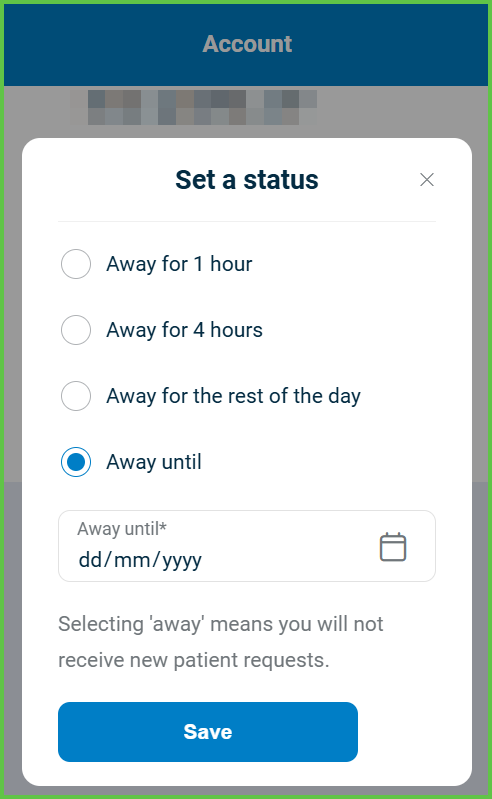This screenshot has height=799, width=492.
Task: Select the mm month segment of the date
Action: (132, 560)
